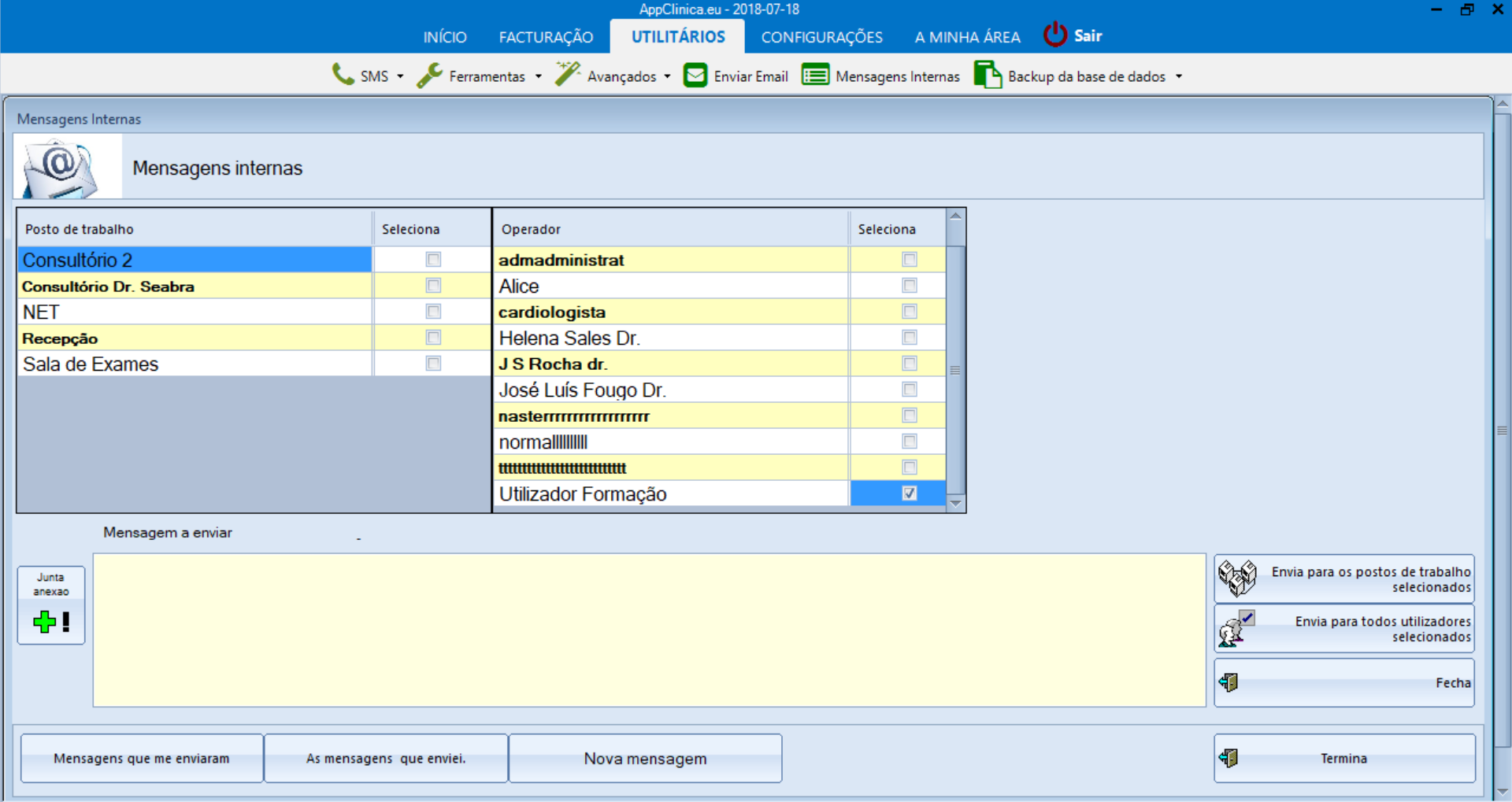The image size is (1512, 802).
Task: Click the Fecha button label
Action: [1453, 682]
